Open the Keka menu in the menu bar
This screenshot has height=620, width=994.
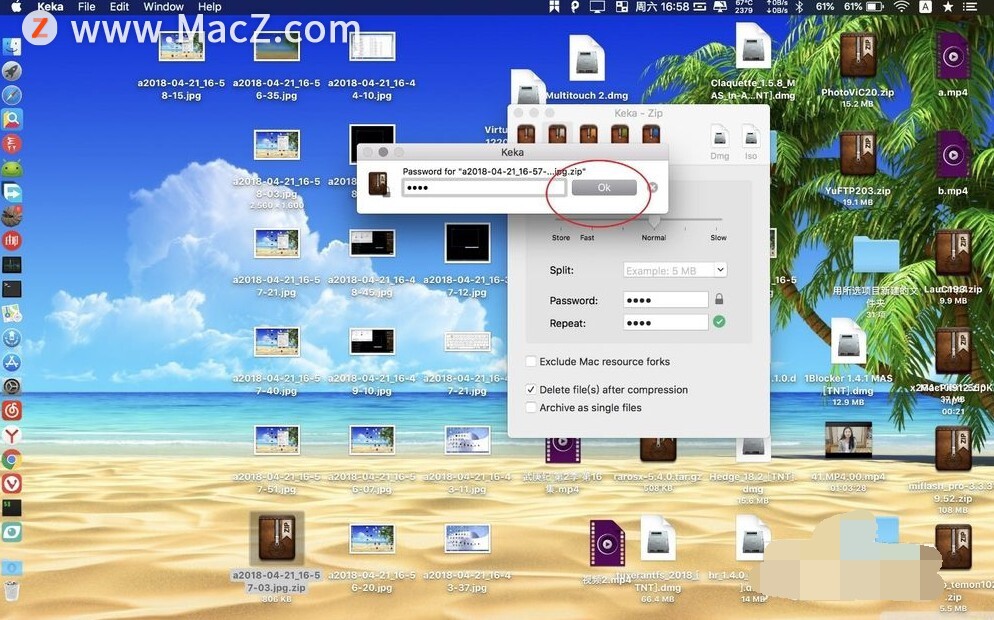(50, 7)
